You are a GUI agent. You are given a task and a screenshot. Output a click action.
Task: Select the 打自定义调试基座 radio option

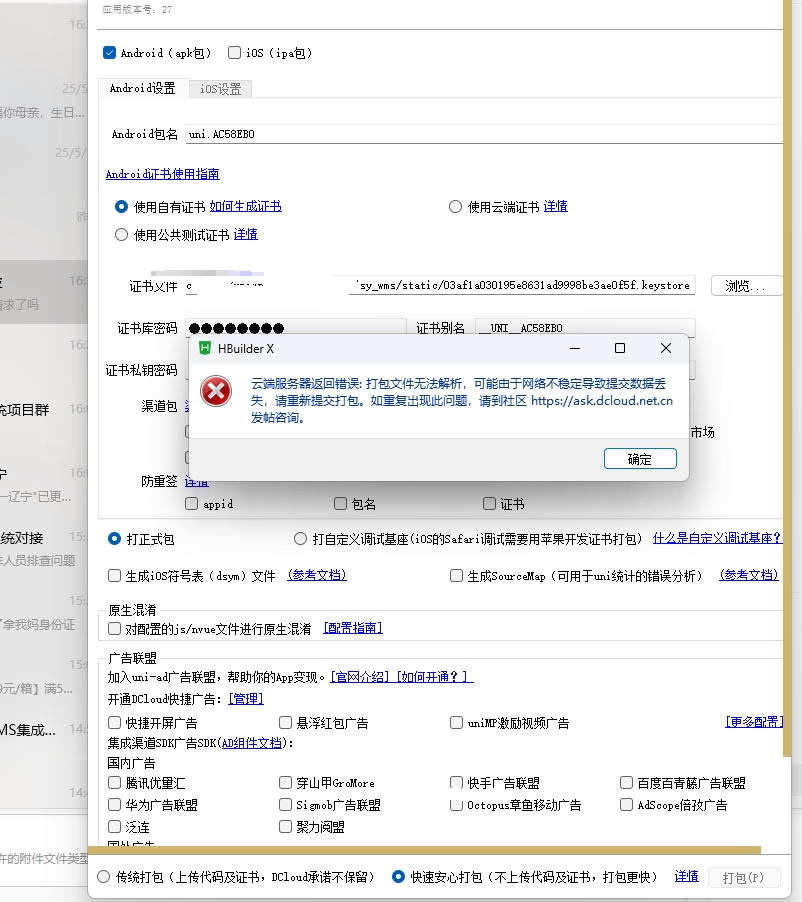pos(300,539)
